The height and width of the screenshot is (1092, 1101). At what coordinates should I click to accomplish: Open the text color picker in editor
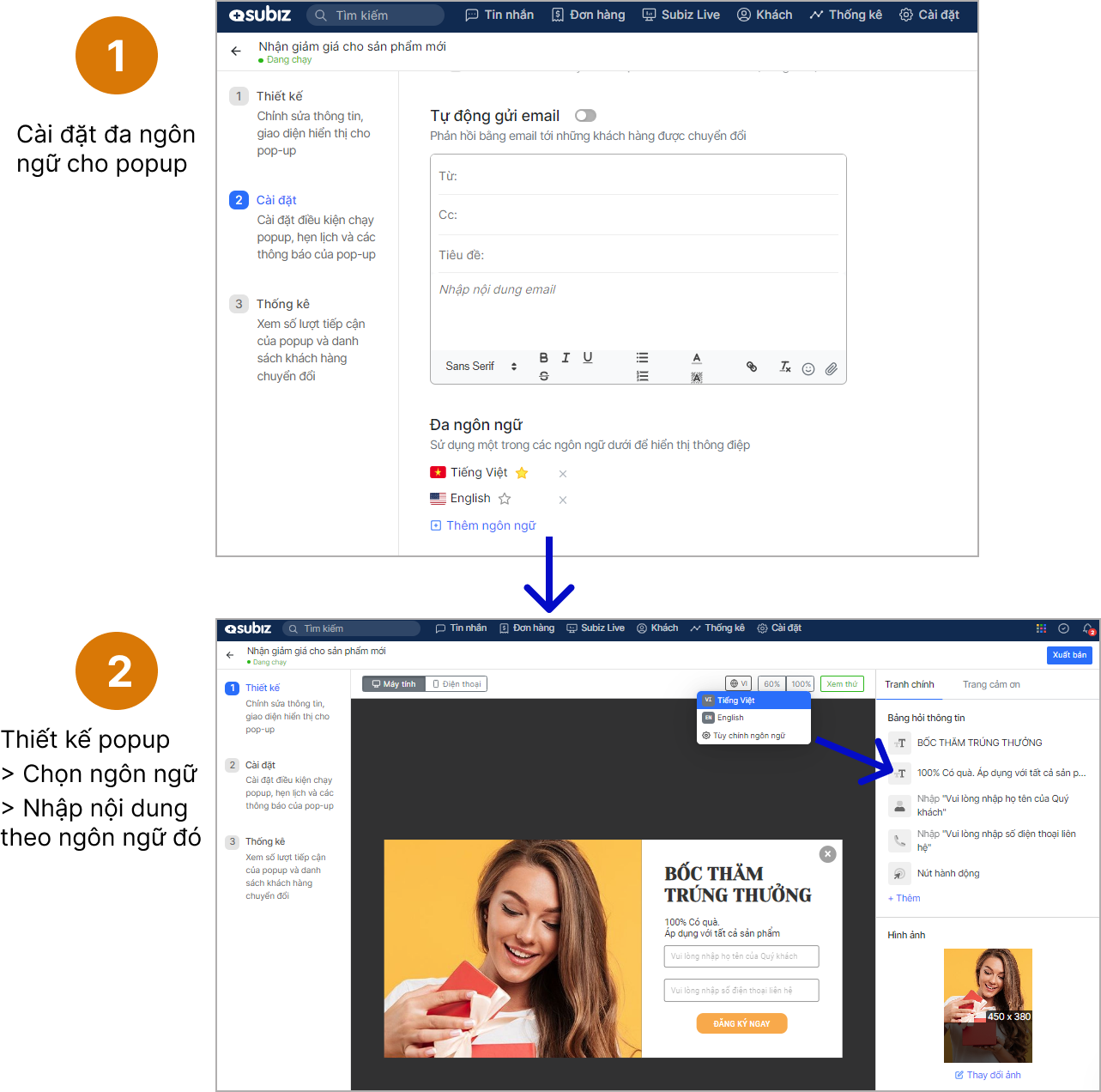(697, 358)
